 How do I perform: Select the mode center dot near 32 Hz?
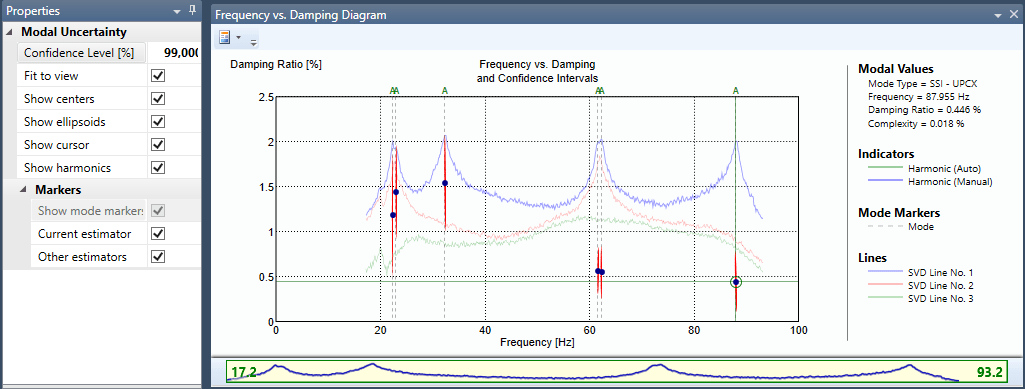[445, 183]
